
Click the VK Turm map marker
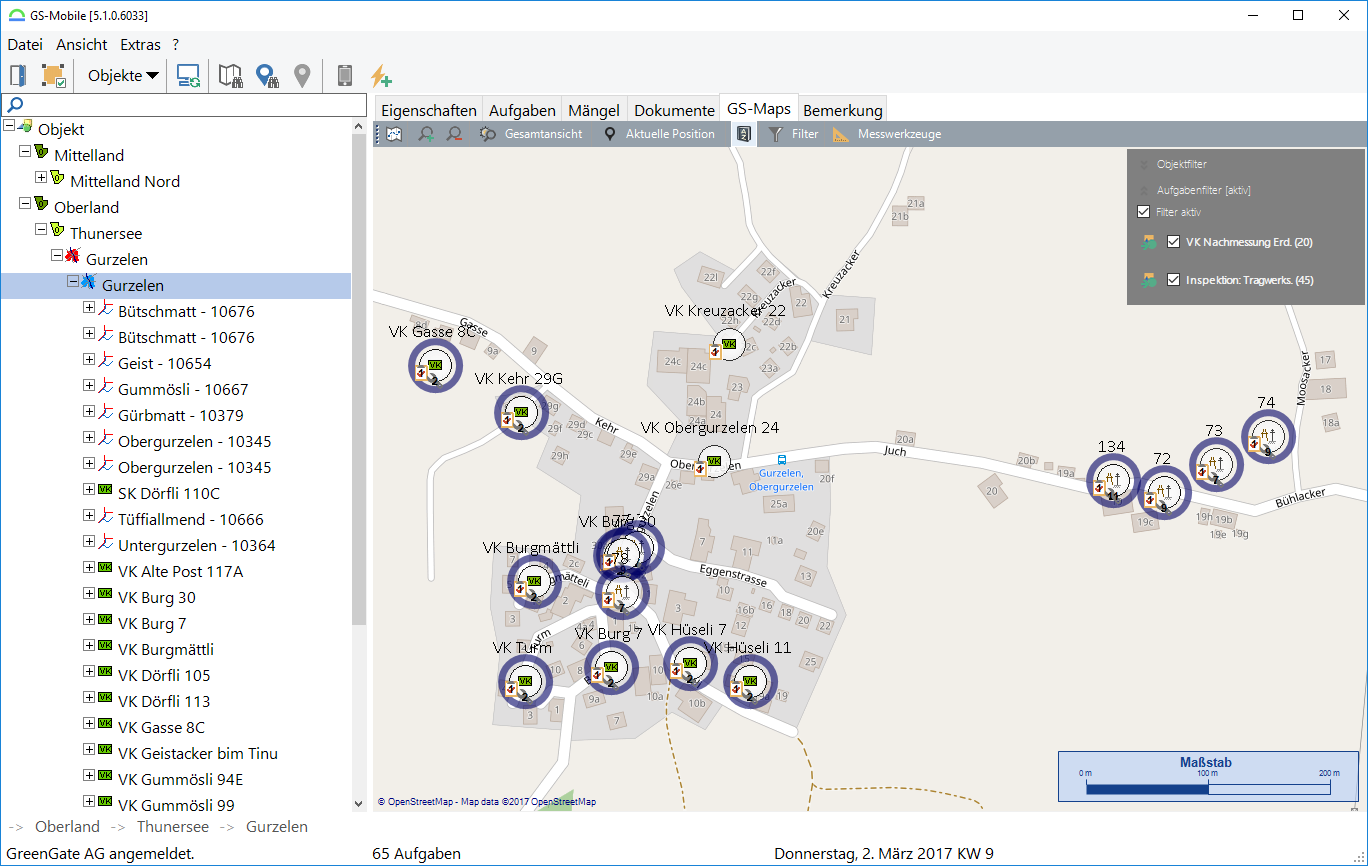pos(525,682)
